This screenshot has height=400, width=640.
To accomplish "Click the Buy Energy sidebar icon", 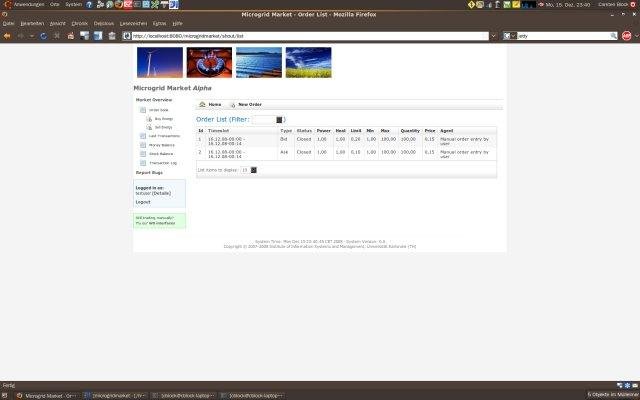I will pos(149,118).
